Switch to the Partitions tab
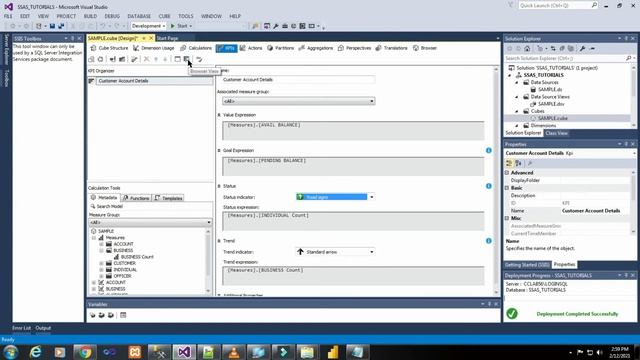Screen dimensions: 640x360 pyautogui.click(x=280, y=48)
